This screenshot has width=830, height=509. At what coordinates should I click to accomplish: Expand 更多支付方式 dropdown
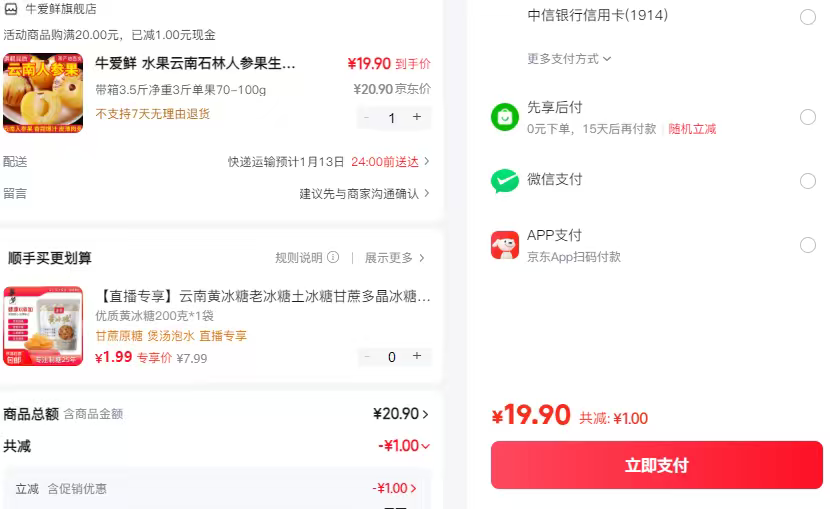click(569, 59)
